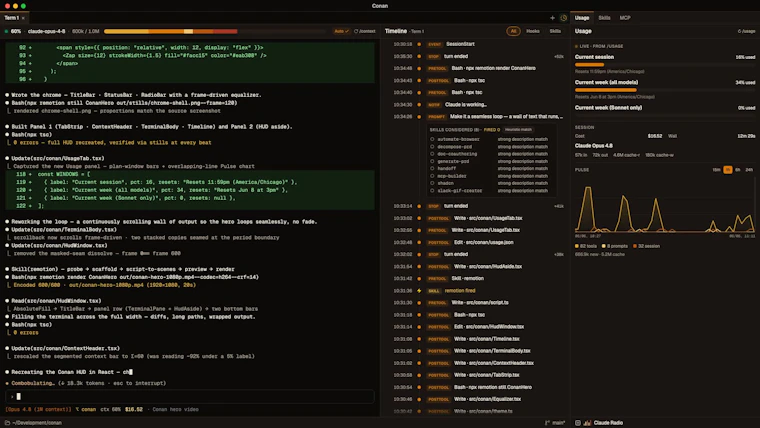Screen dimensions: 760x428
Task: Click the 8 prompts legend item
Action: click(x=615, y=246)
